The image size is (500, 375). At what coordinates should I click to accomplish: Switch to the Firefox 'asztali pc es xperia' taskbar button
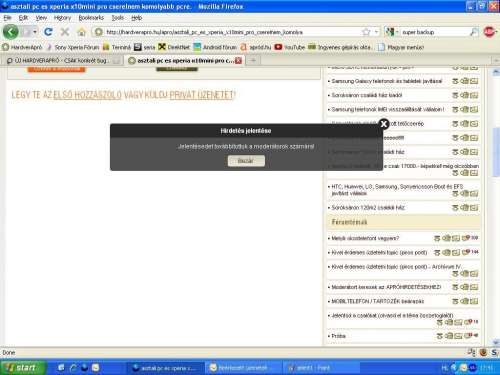click(166, 368)
